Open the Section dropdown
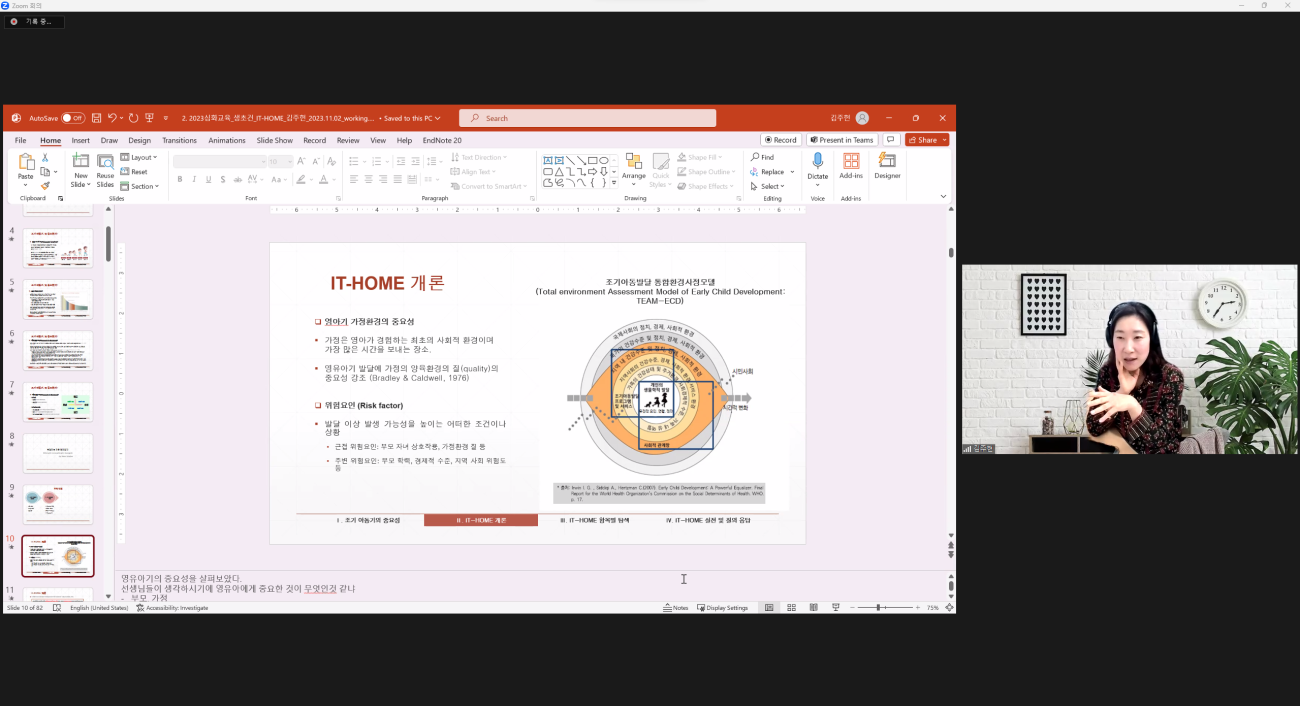The image size is (1300, 706). pyautogui.click(x=139, y=186)
